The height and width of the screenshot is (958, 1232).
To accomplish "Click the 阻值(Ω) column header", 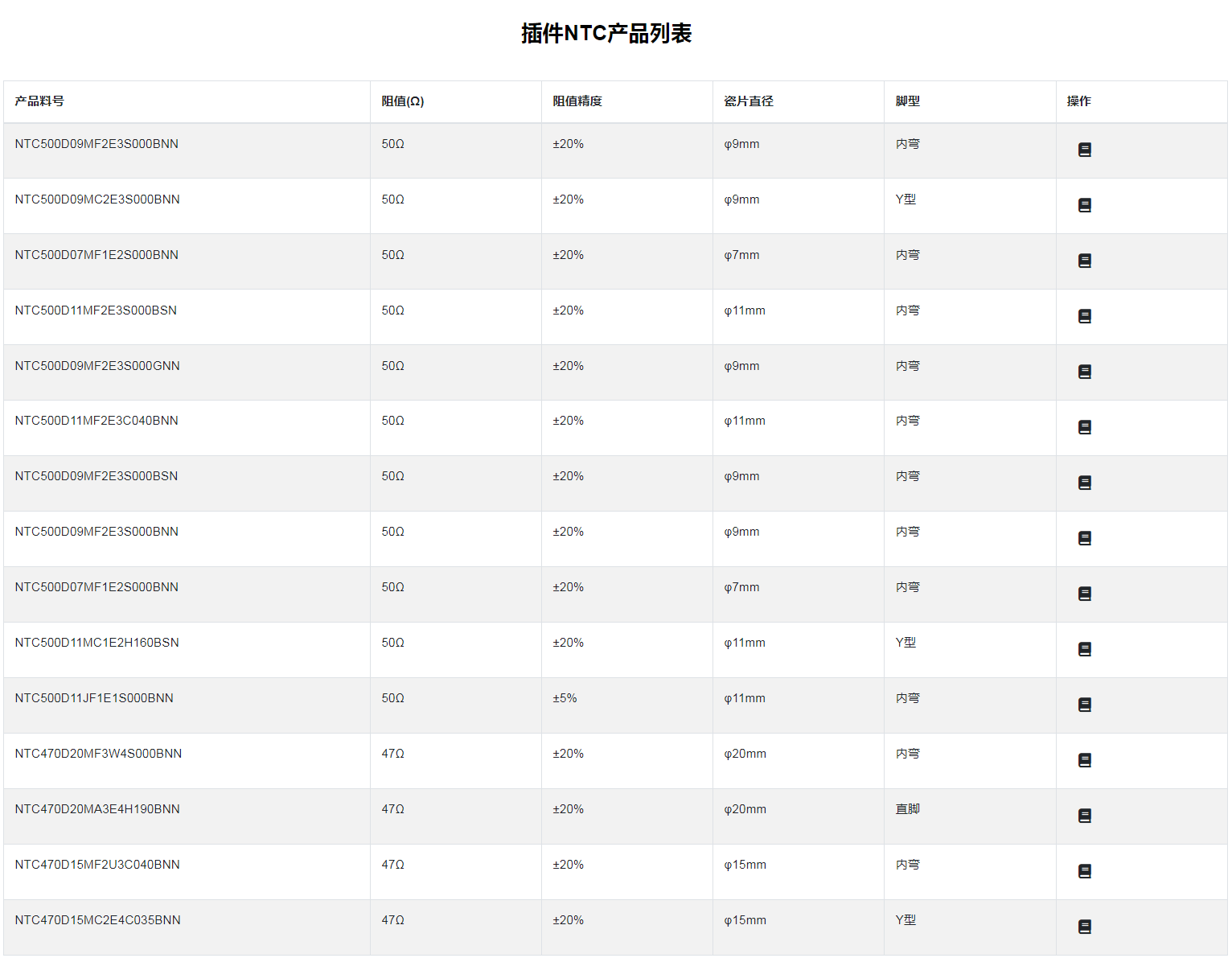I will tap(402, 101).
